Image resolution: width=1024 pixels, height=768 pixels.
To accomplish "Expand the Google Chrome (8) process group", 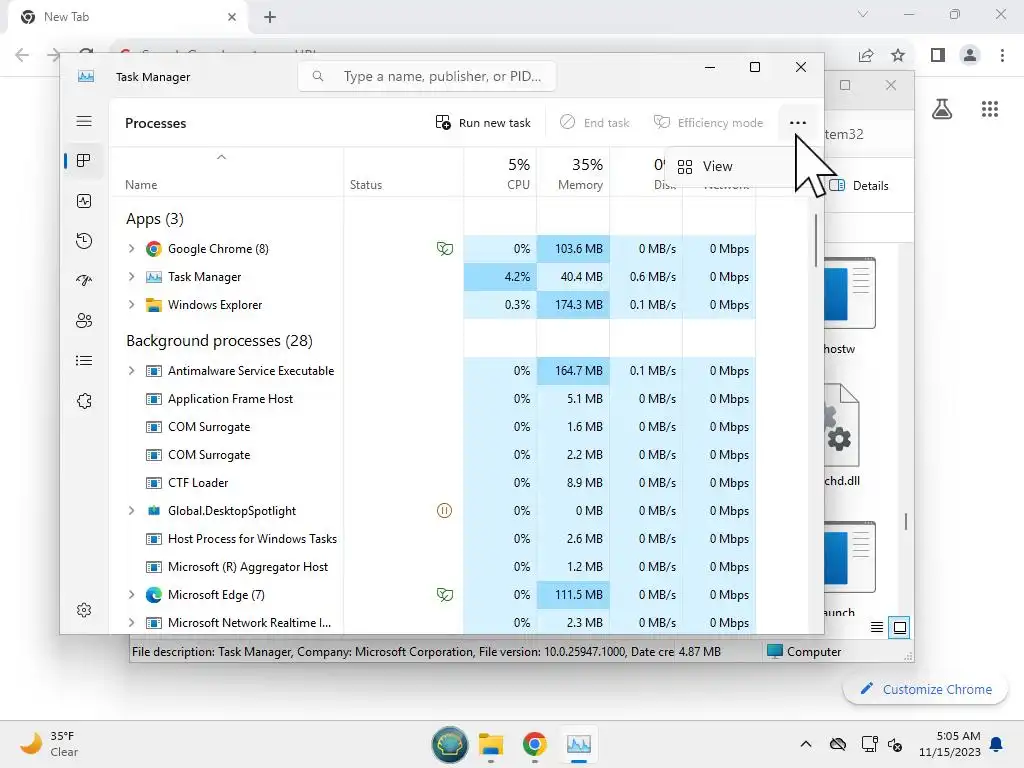I will 131,249.
